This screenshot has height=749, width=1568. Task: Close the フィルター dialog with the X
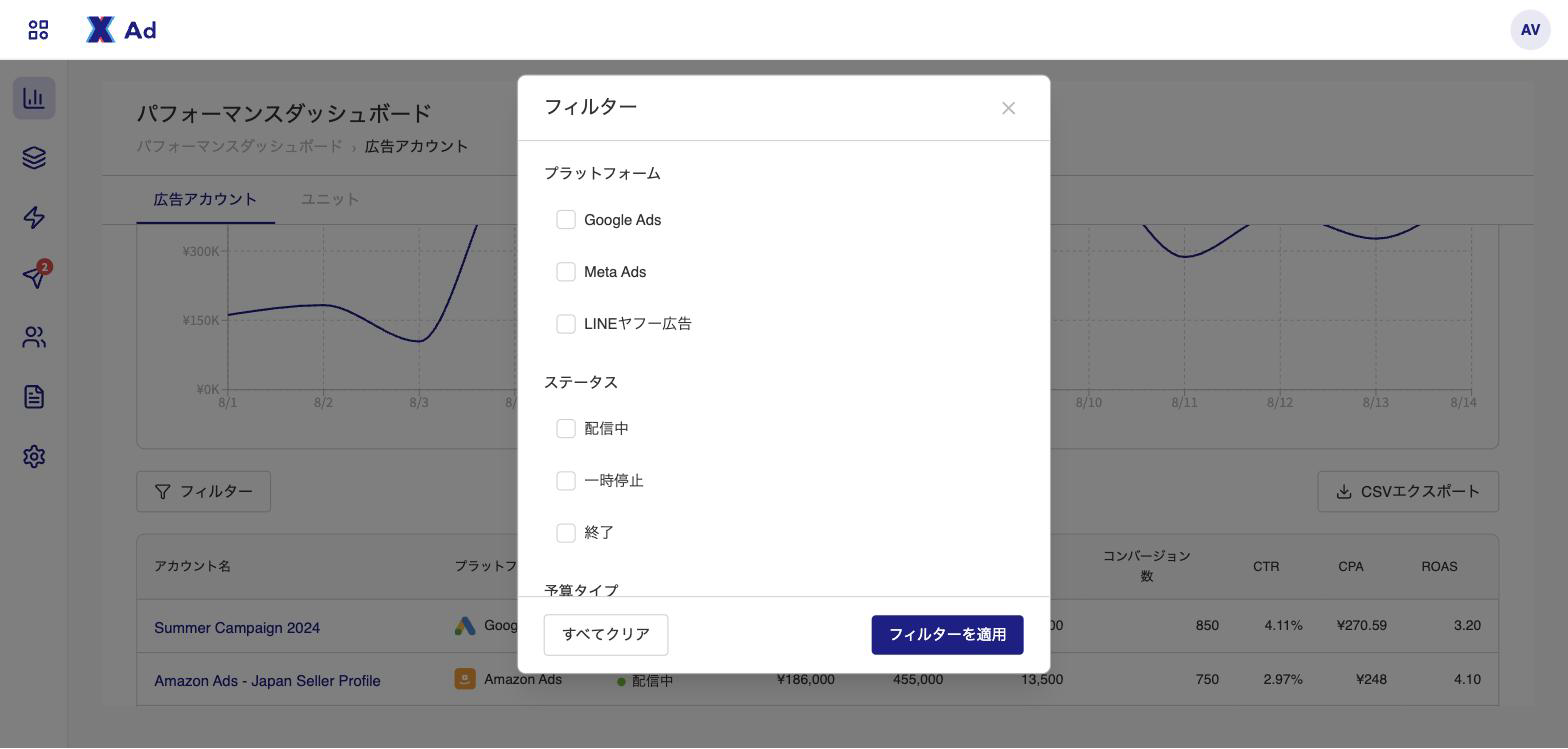point(1008,108)
